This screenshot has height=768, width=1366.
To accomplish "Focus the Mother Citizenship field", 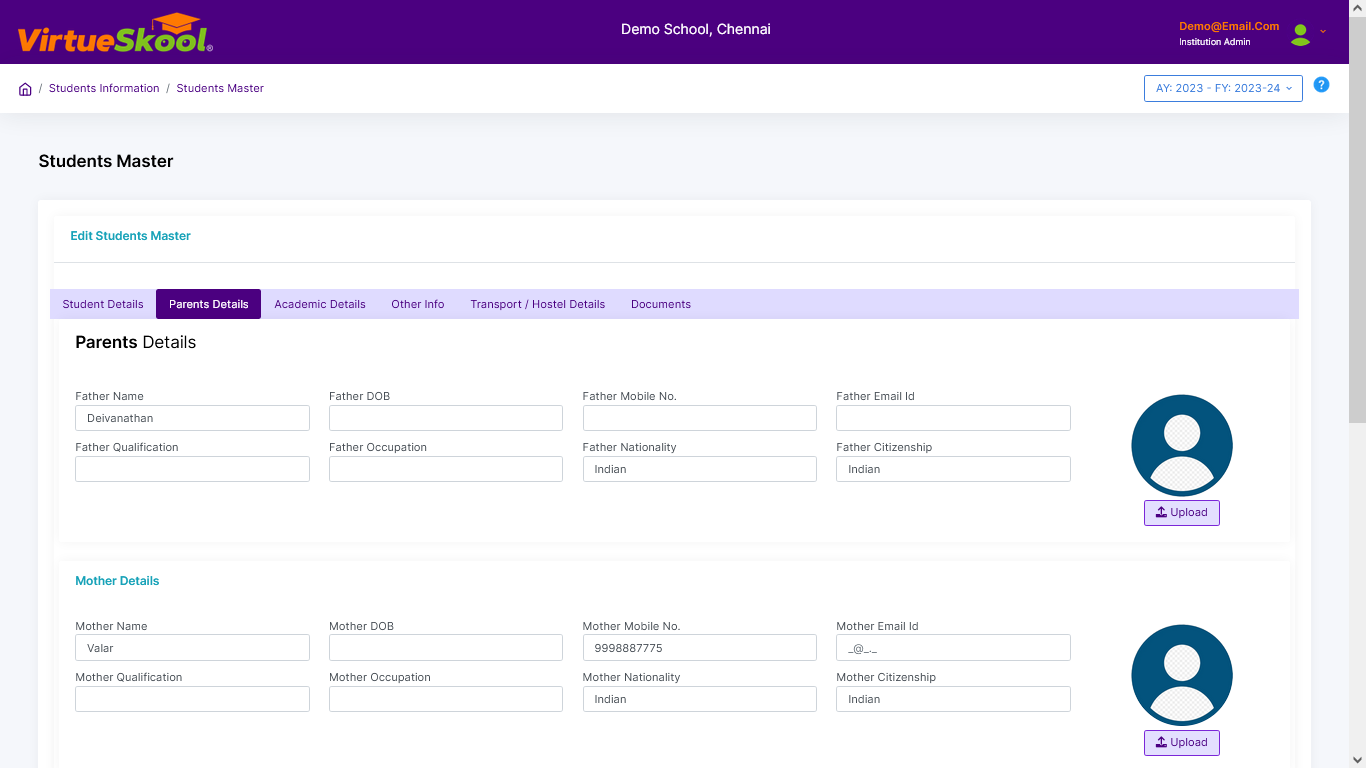I will pos(953,699).
